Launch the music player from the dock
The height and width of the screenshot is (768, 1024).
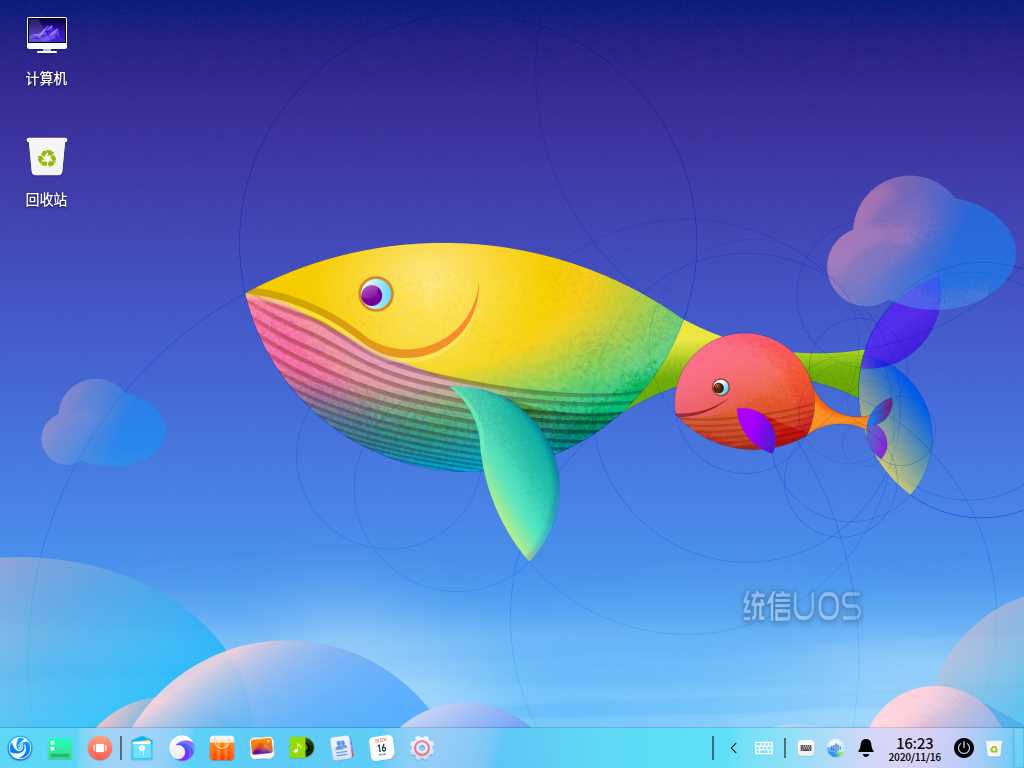pos(301,748)
